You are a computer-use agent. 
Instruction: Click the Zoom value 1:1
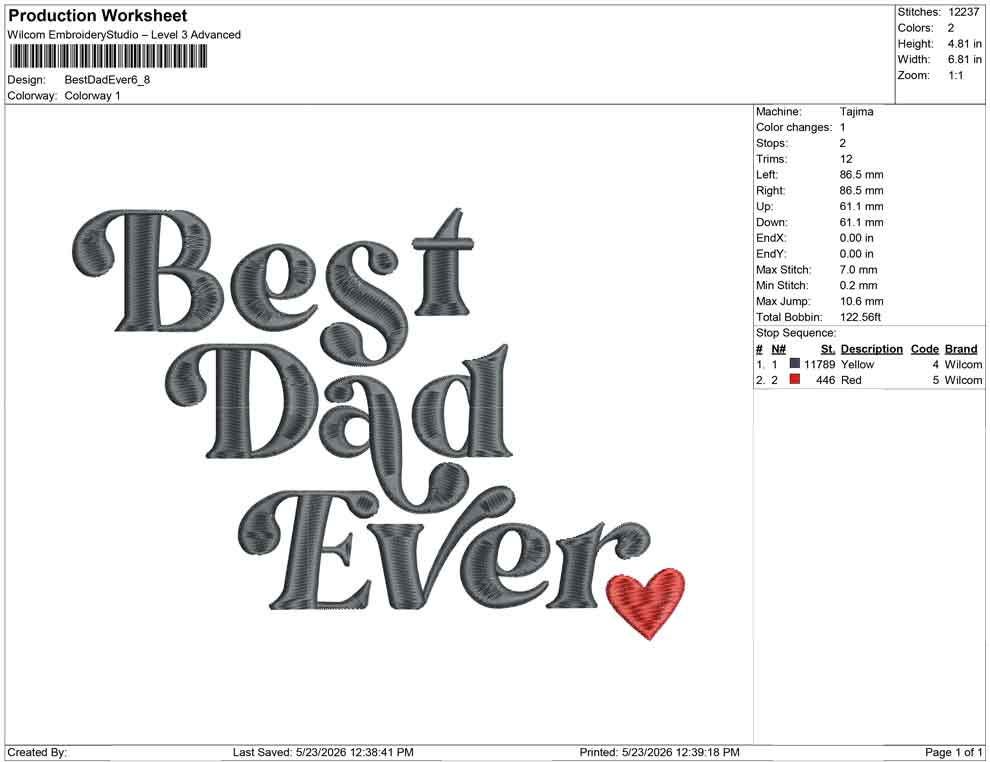tap(955, 75)
